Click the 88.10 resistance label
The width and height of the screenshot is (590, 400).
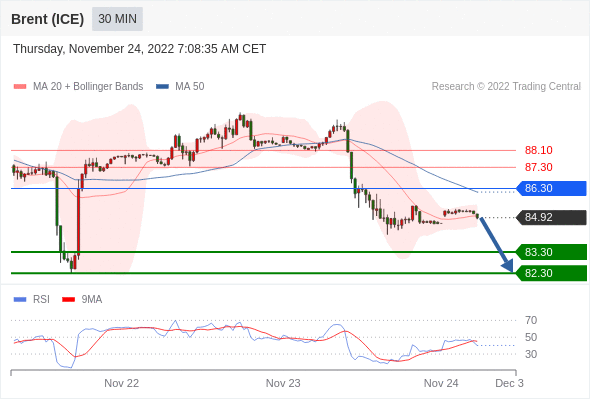(x=539, y=151)
